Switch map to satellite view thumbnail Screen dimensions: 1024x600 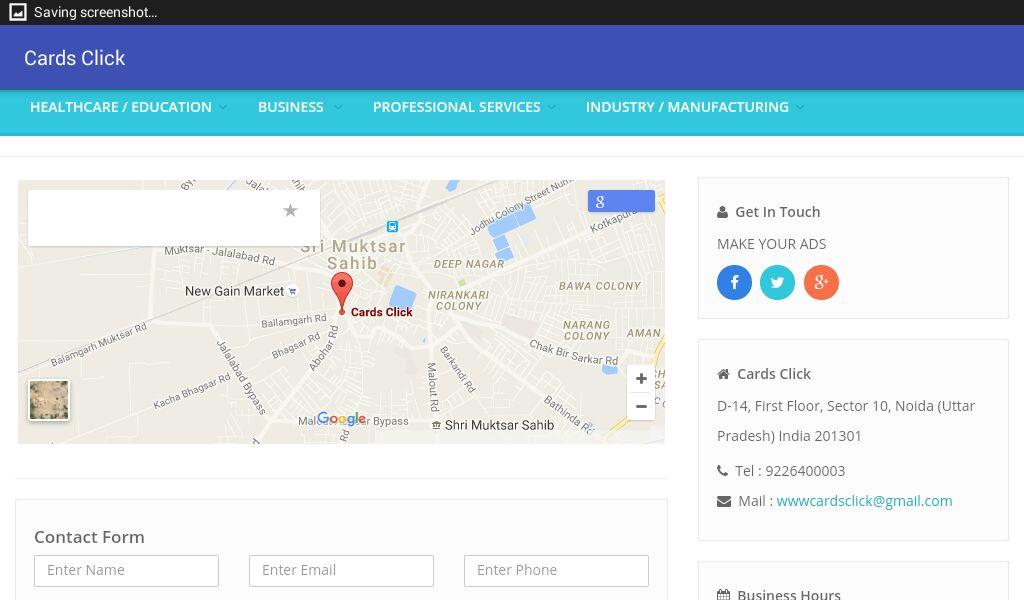pyautogui.click(x=49, y=400)
